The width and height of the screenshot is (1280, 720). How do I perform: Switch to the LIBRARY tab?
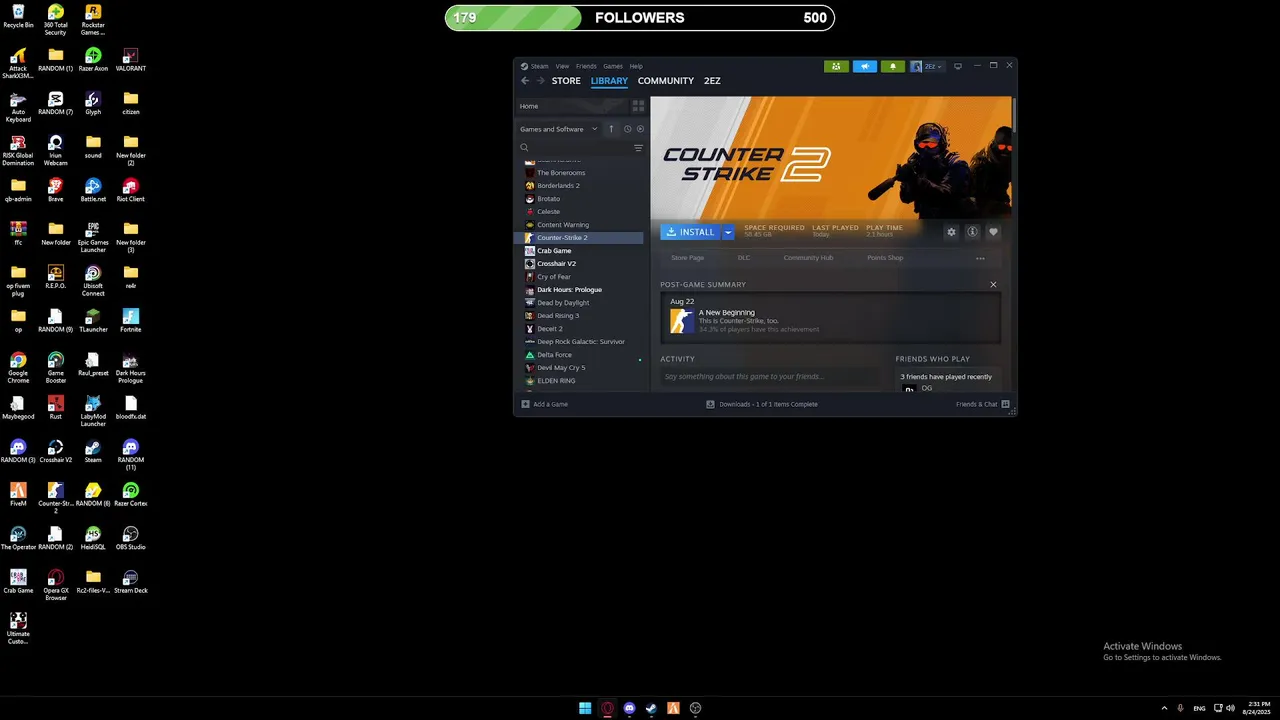(609, 81)
